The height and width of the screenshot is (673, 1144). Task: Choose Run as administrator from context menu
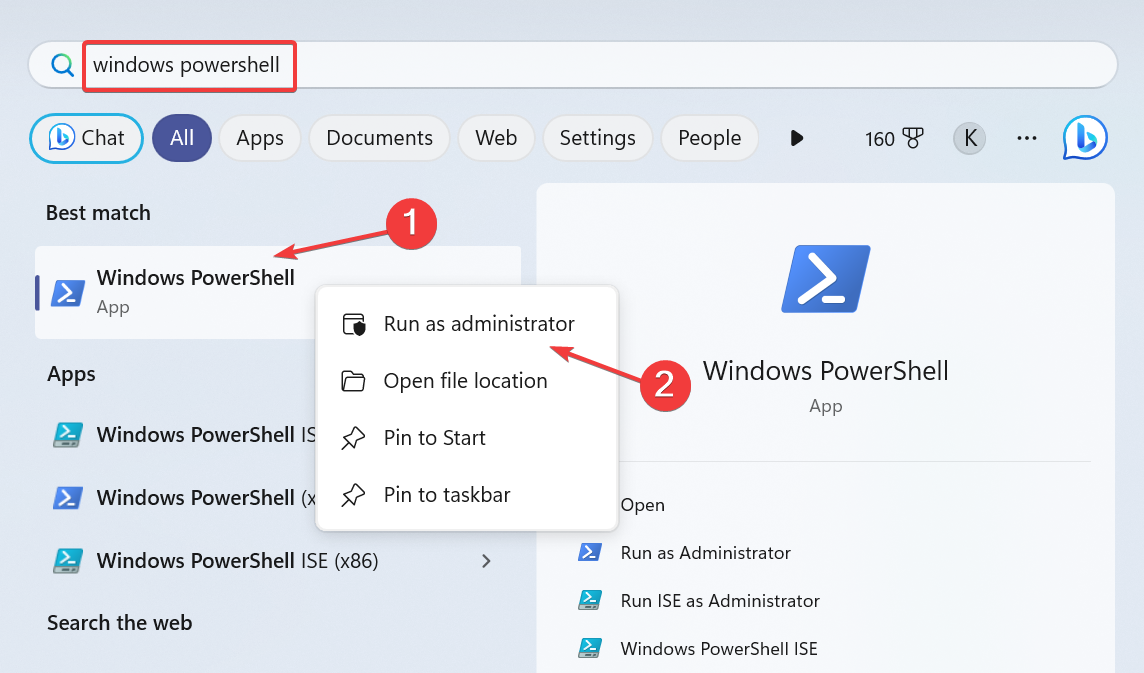(478, 324)
